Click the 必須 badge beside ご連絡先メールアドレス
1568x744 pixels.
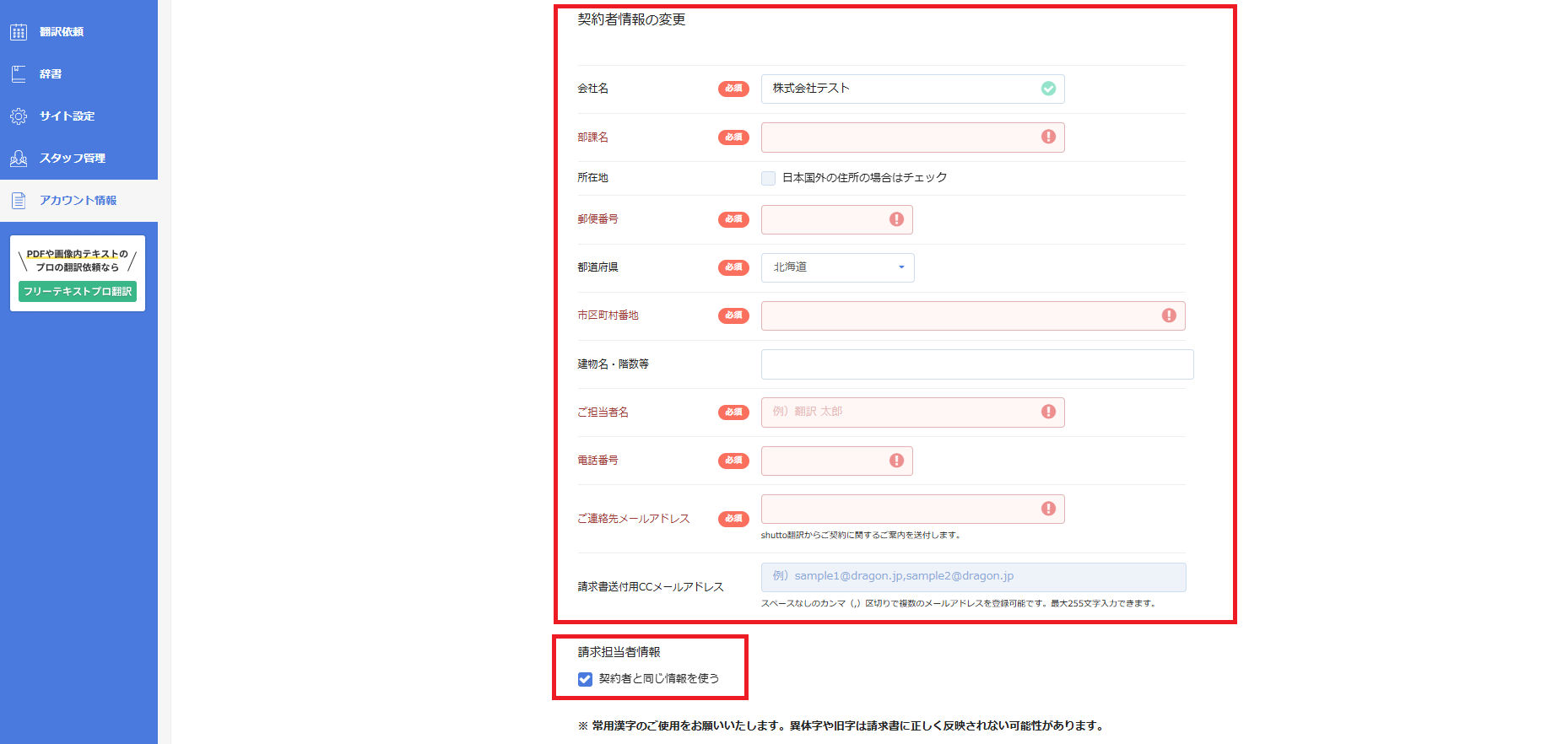[733, 519]
